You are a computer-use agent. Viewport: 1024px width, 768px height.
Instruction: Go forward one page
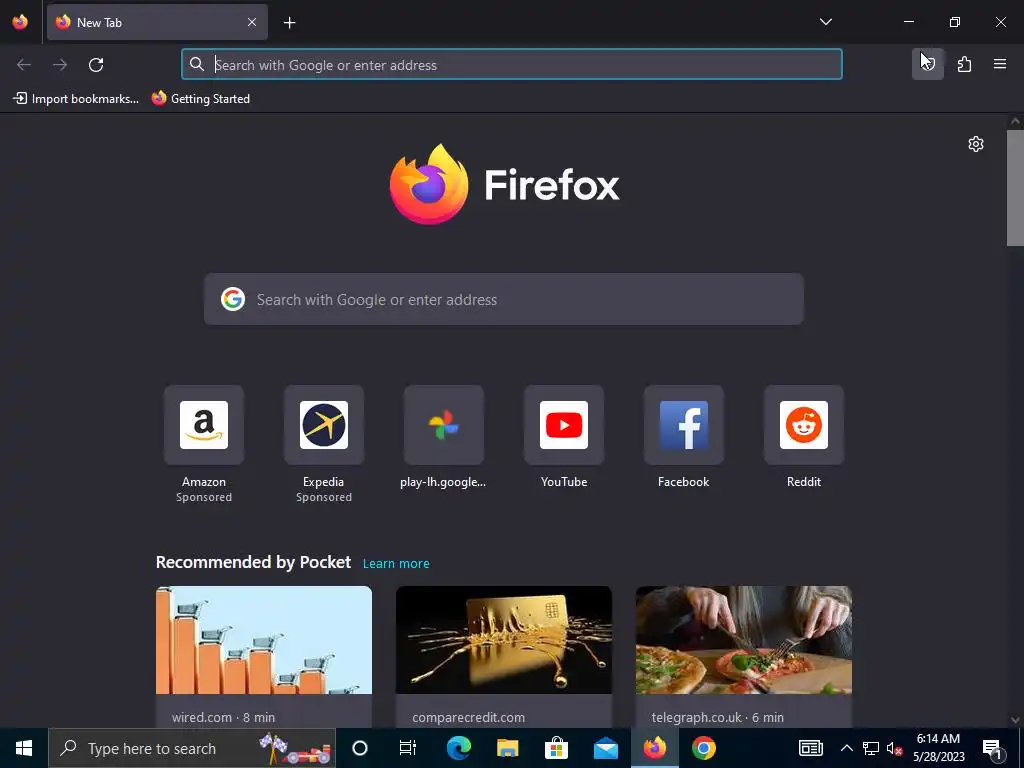click(x=60, y=65)
